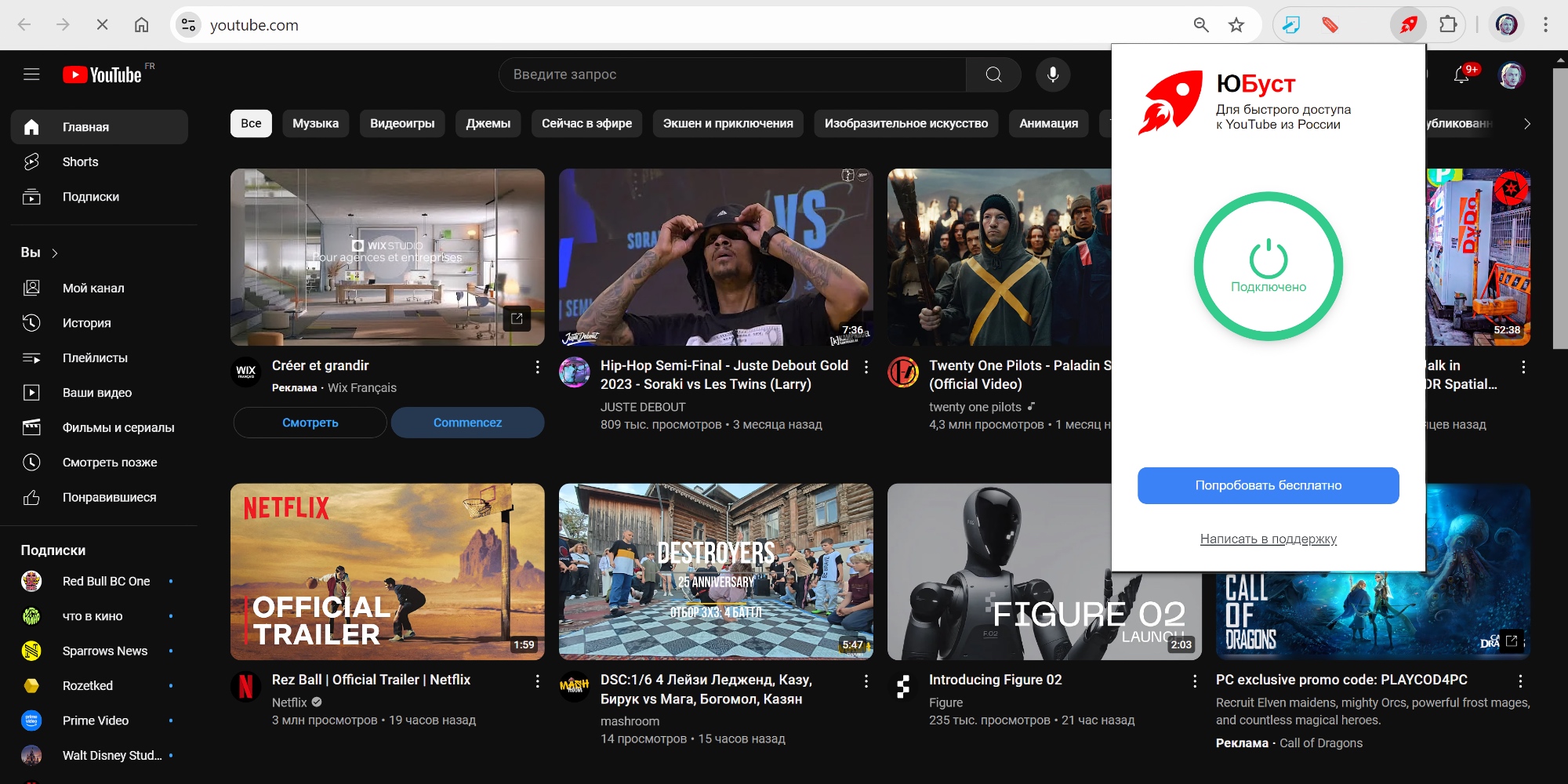Open Rez Ball Official Trailer thumbnail
Image resolution: width=1568 pixels, height=784 pixels.
(387, 572)
